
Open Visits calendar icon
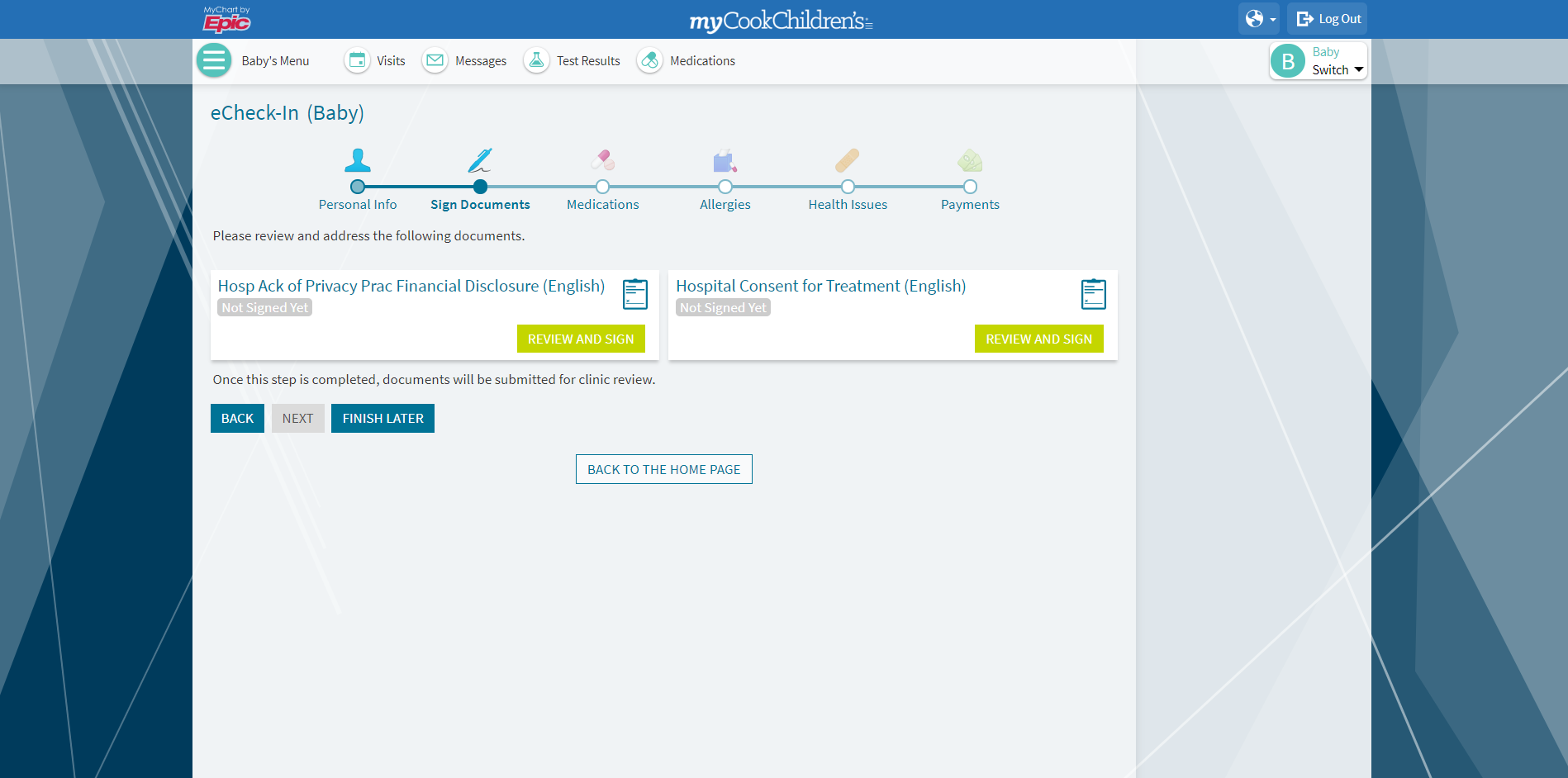pos(358,60)
